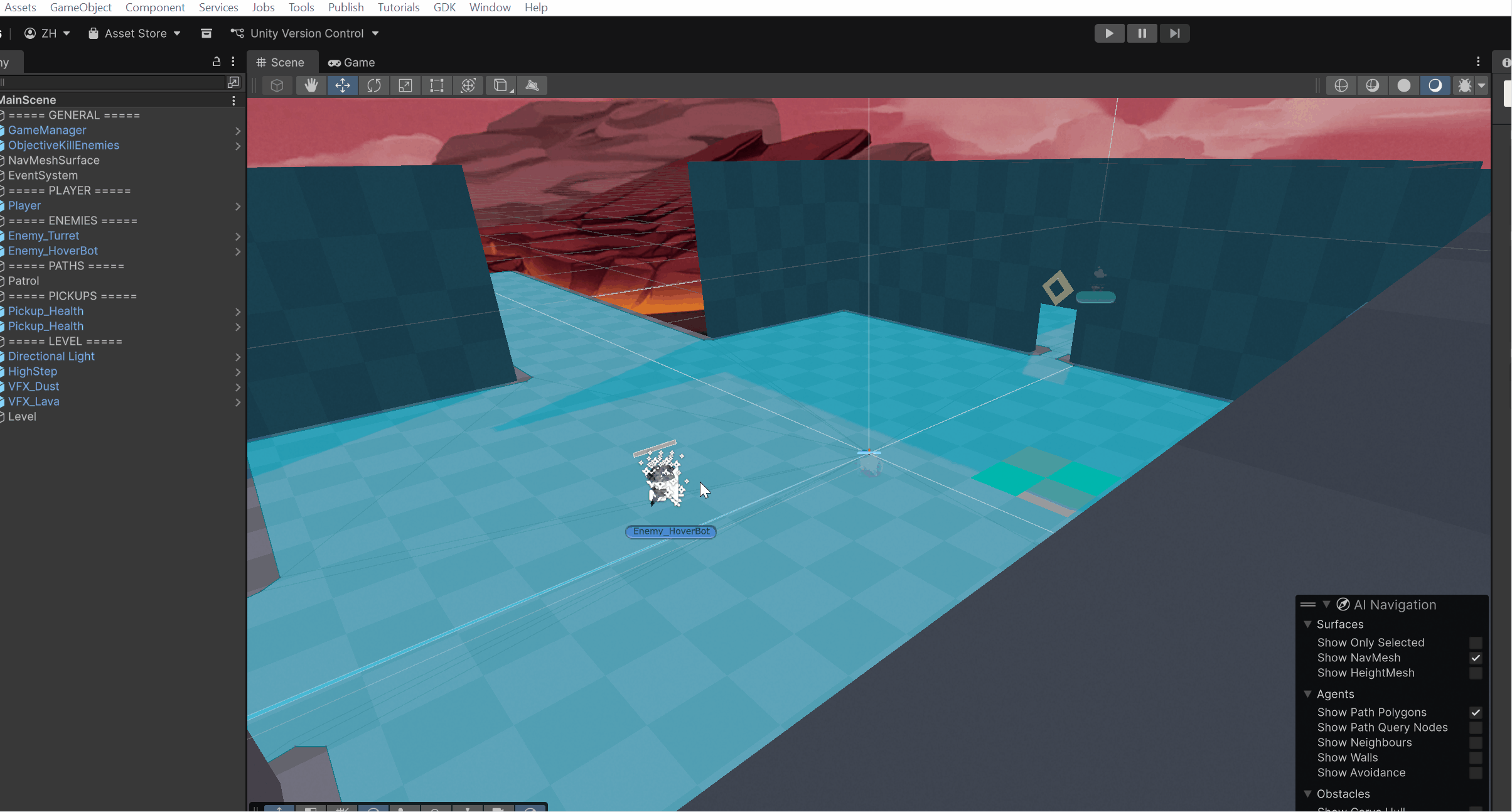This screenshot has height=812, width=1512.
Task: Switch to the Rotate tool
Action: tap(374, 85)
